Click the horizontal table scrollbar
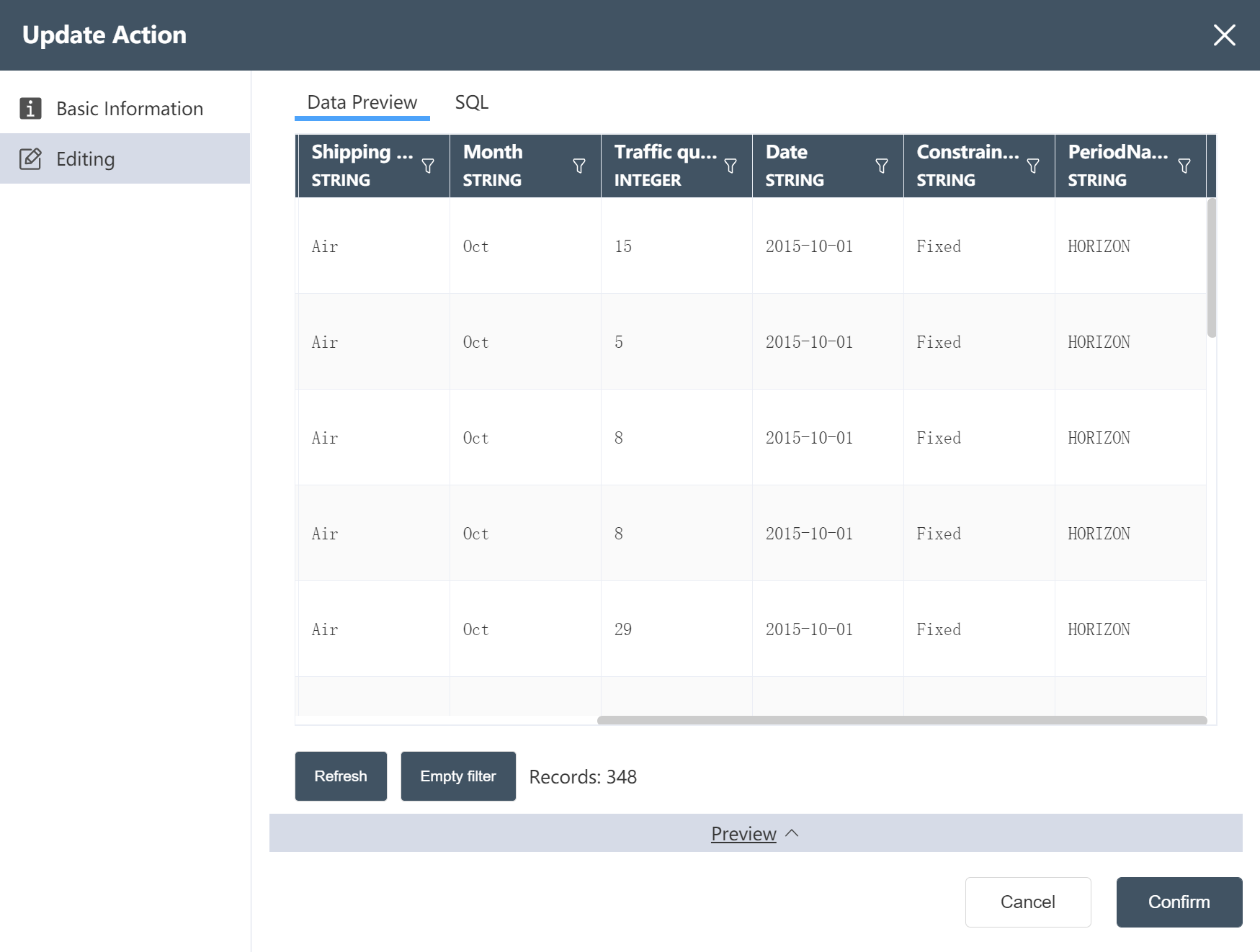This screenshot has width=1260, height=952. (x=902, y=720)
